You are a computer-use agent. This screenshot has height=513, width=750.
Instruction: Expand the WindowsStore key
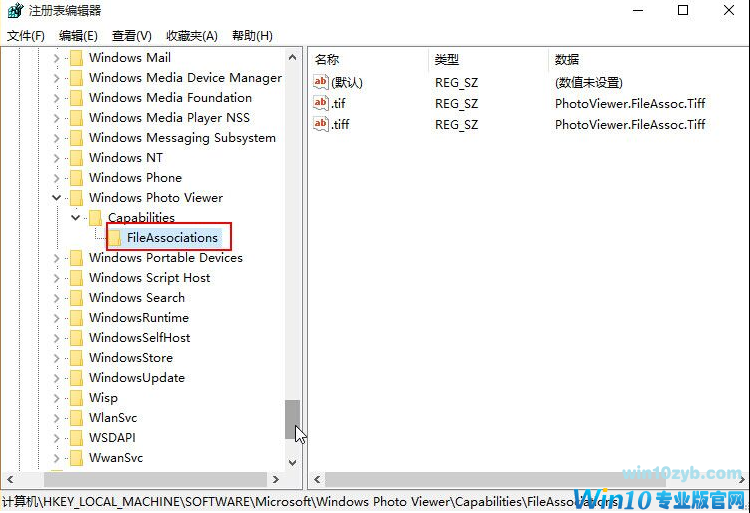[56, 358]
